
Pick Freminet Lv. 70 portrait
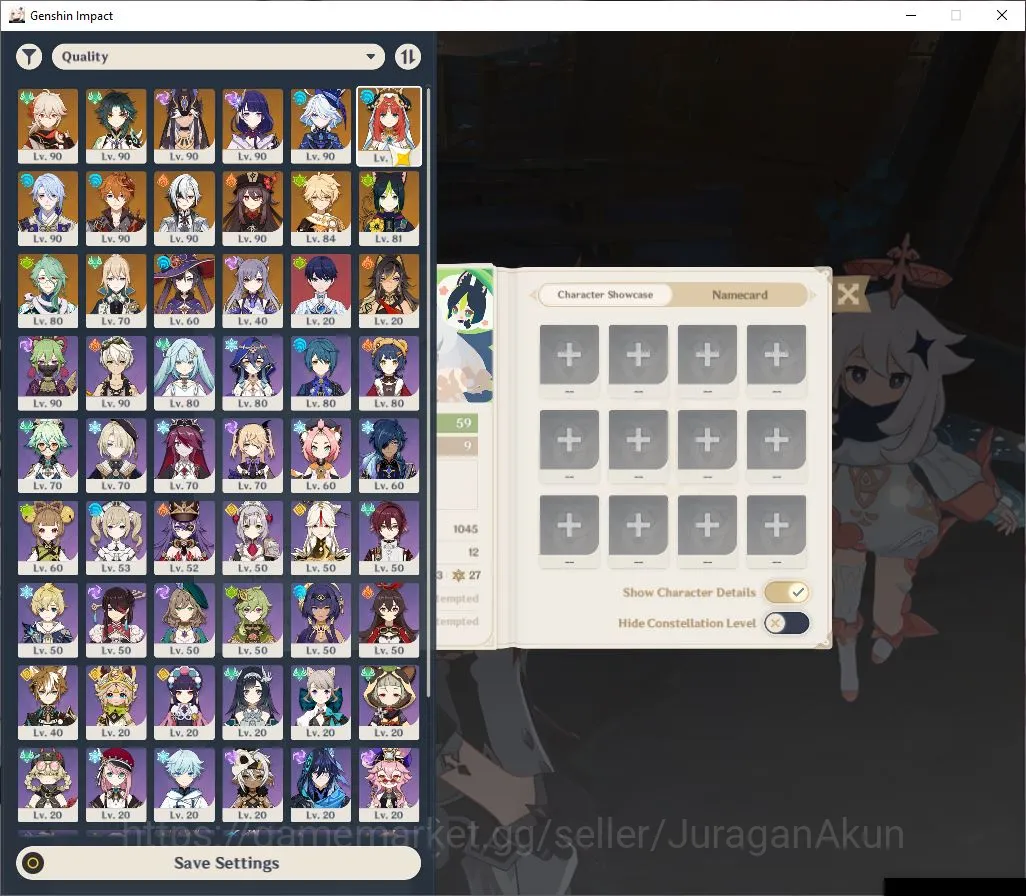pos(116,456)
